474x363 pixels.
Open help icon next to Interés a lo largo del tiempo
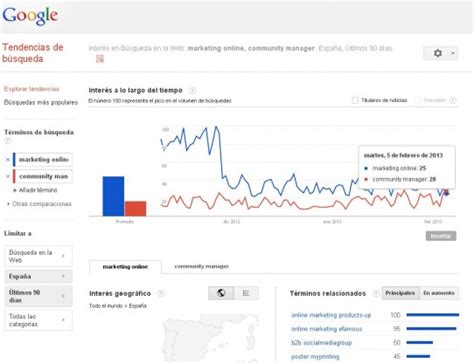192,90
